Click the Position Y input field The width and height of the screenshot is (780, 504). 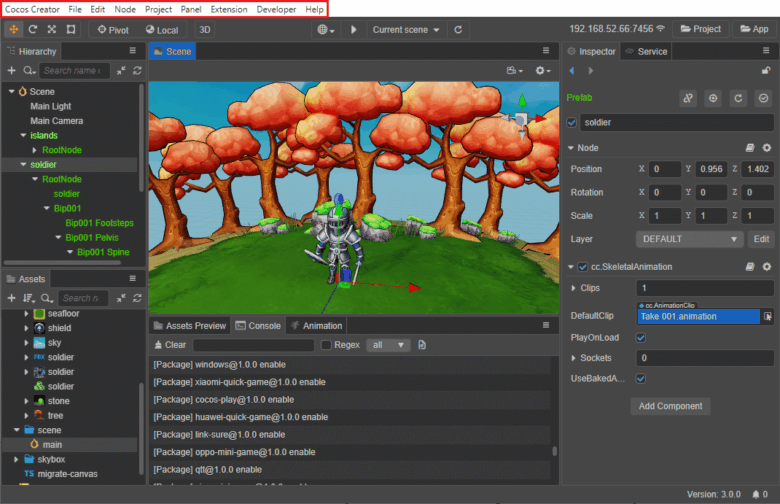[x=711, y=169]
